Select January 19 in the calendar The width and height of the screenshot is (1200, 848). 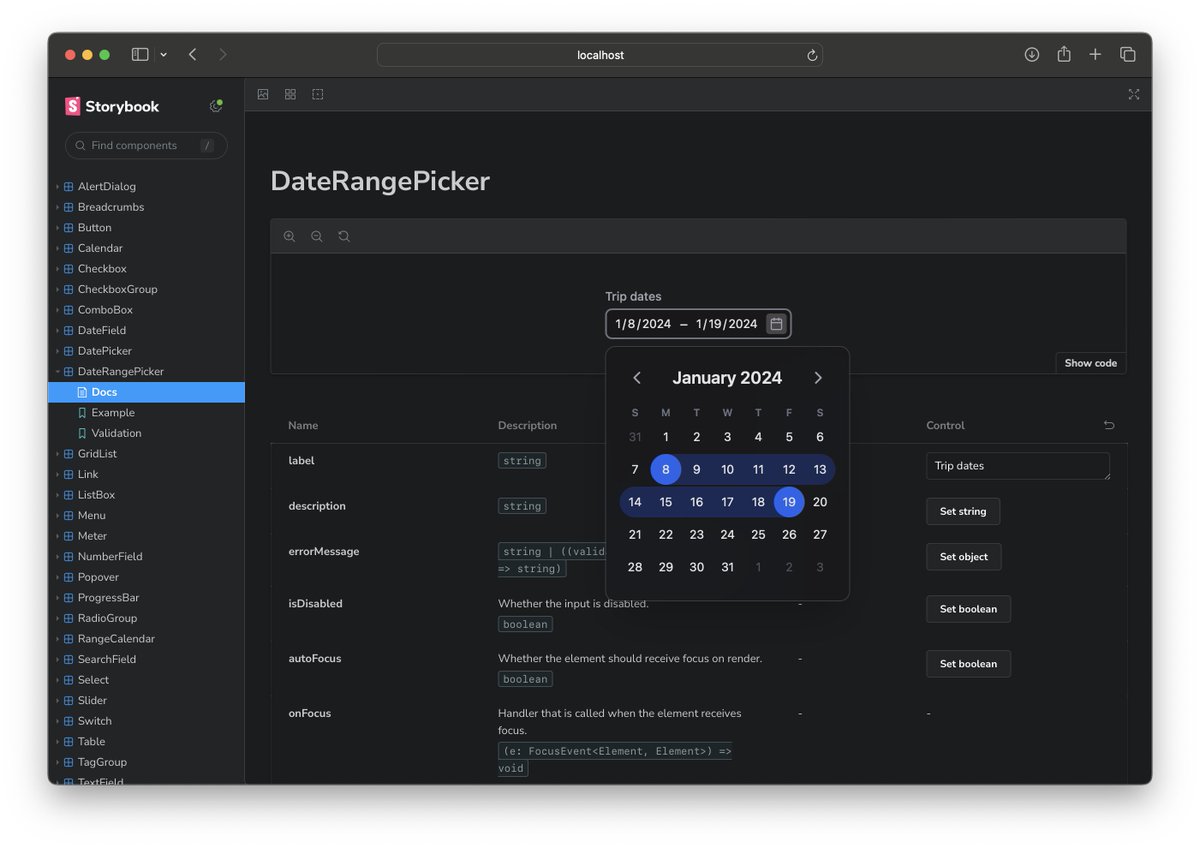(x=789, y=502)
